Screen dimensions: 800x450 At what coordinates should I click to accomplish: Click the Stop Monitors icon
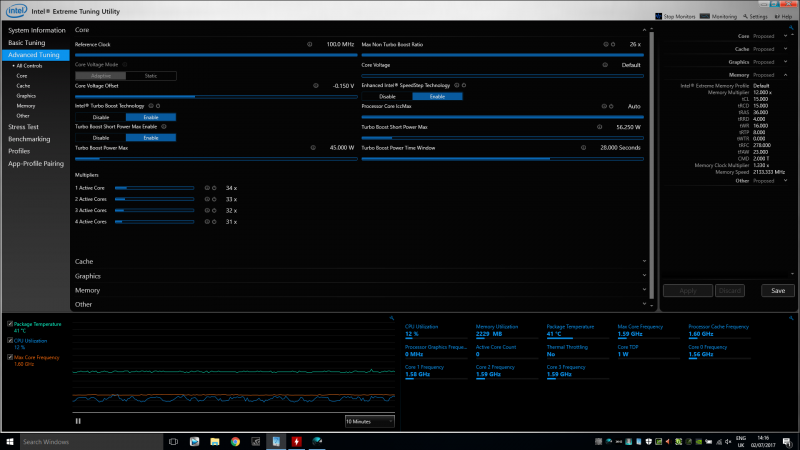pyautogui.click(x=658, y=16)
